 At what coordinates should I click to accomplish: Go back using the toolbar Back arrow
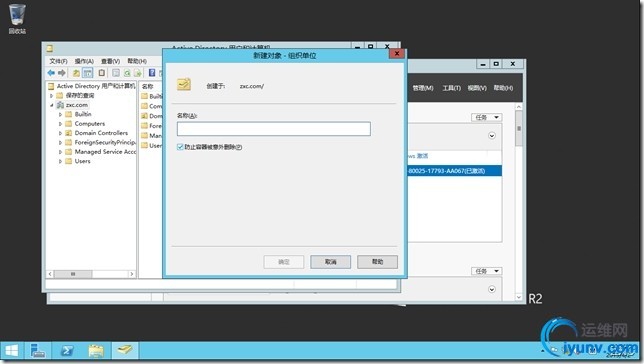tap(51, 73)
